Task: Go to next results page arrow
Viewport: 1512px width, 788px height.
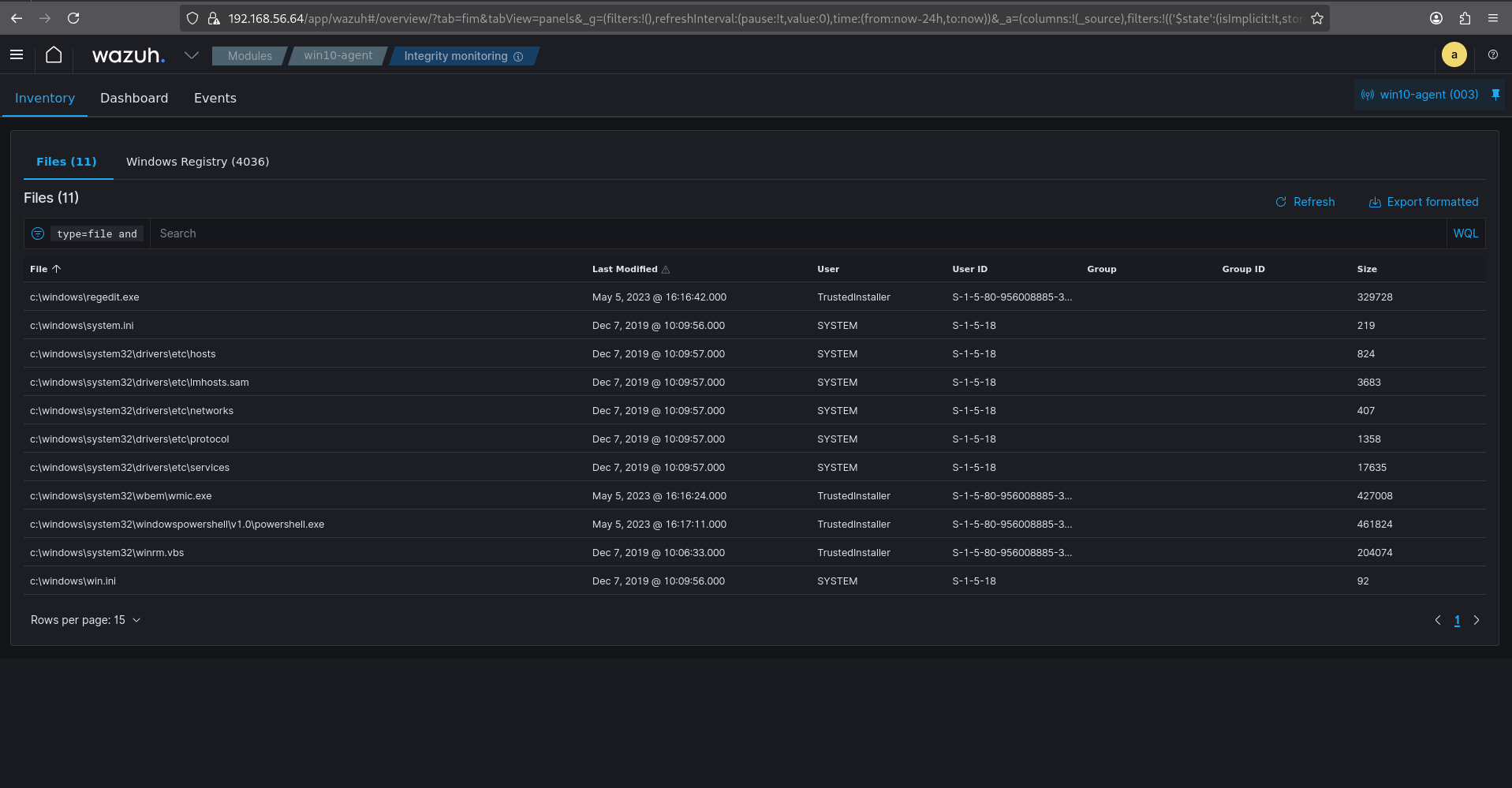Action: tap(1477, 620)
